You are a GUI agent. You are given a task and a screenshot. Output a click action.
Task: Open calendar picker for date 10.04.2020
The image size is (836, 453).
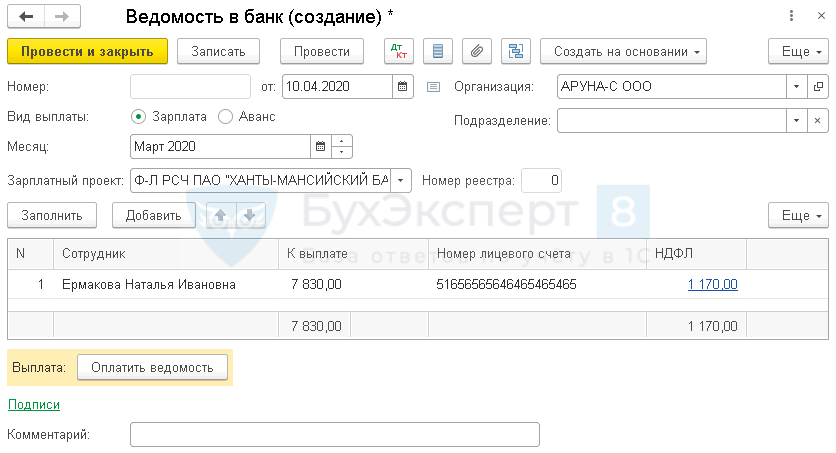[403, 86]
